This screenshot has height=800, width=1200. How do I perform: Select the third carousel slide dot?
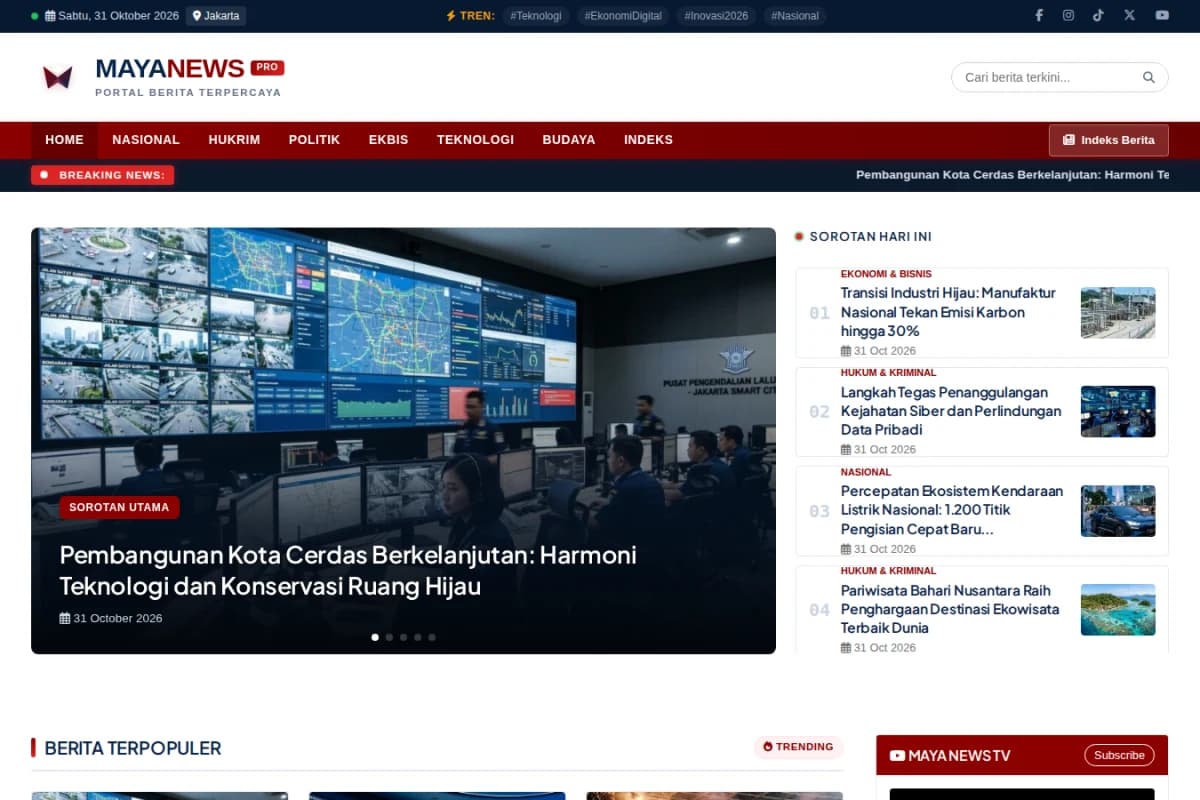tap(403, 637)
